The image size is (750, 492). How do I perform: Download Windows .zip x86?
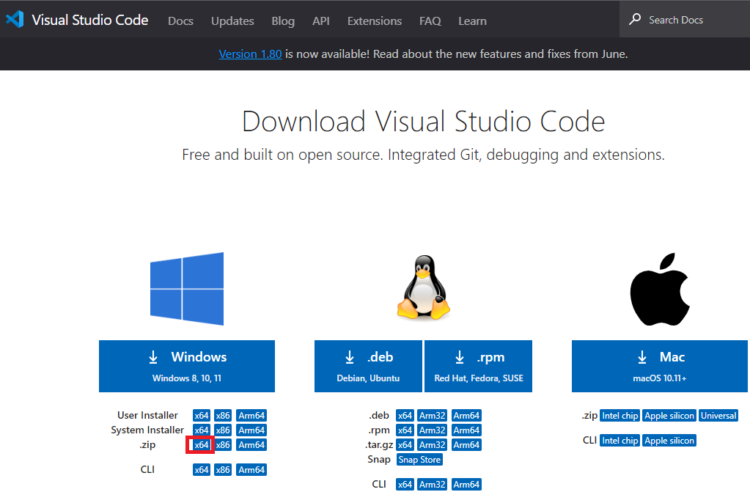[223, 445]
